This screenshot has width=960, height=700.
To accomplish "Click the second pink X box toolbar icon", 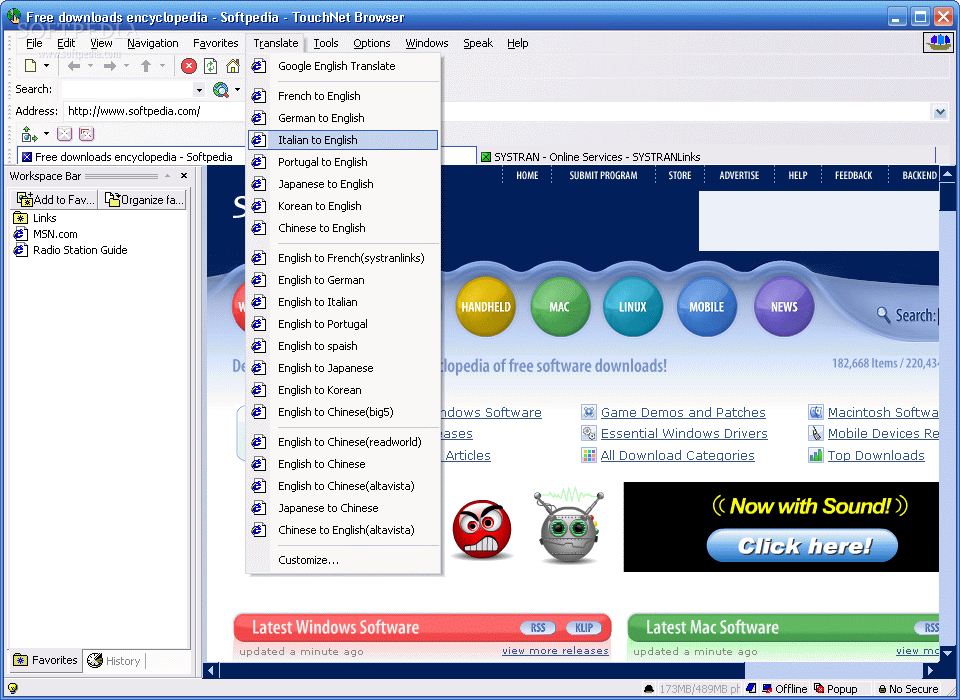I will (86, 134).
